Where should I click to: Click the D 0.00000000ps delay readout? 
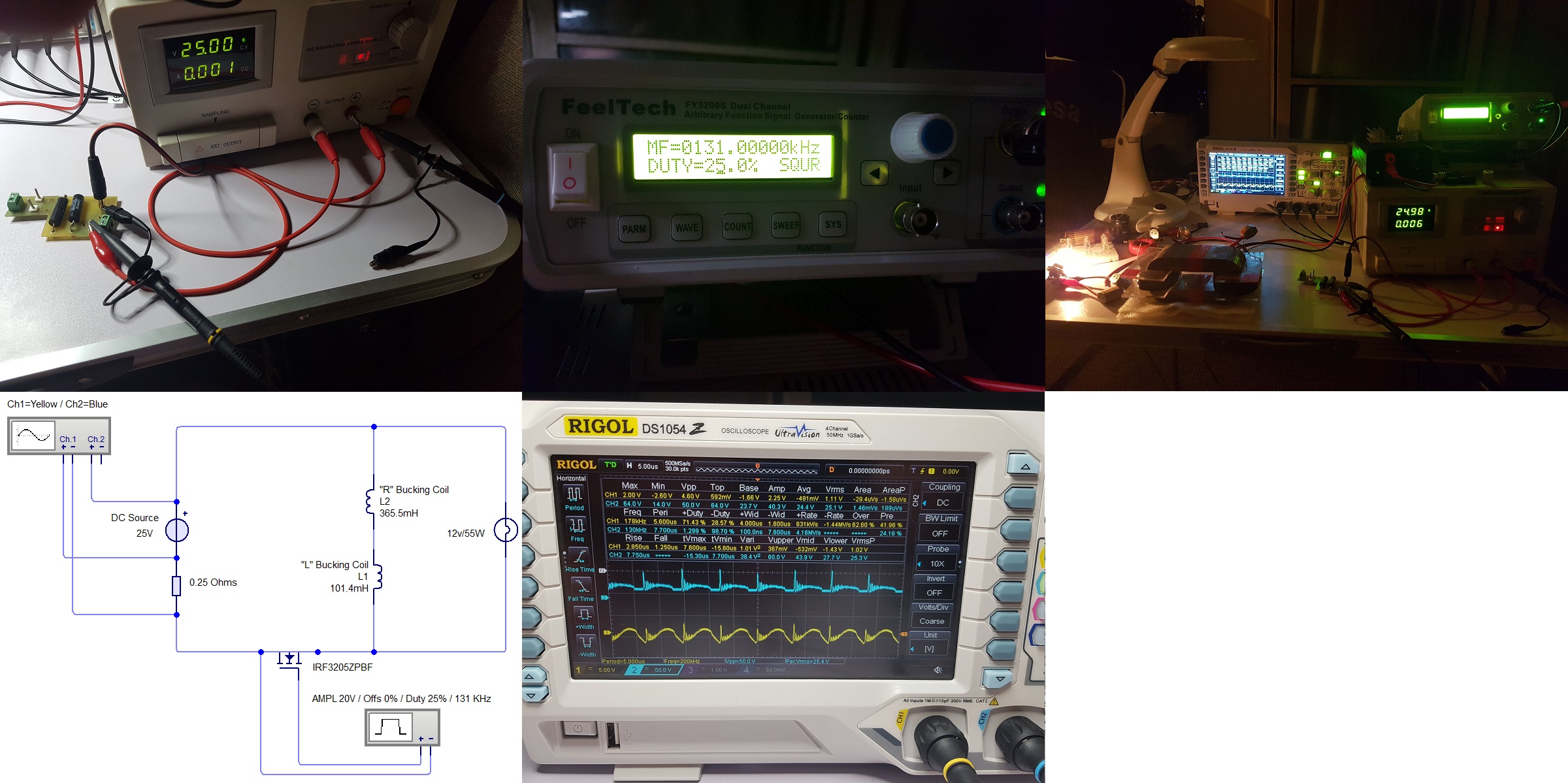(x=864, y=470)
